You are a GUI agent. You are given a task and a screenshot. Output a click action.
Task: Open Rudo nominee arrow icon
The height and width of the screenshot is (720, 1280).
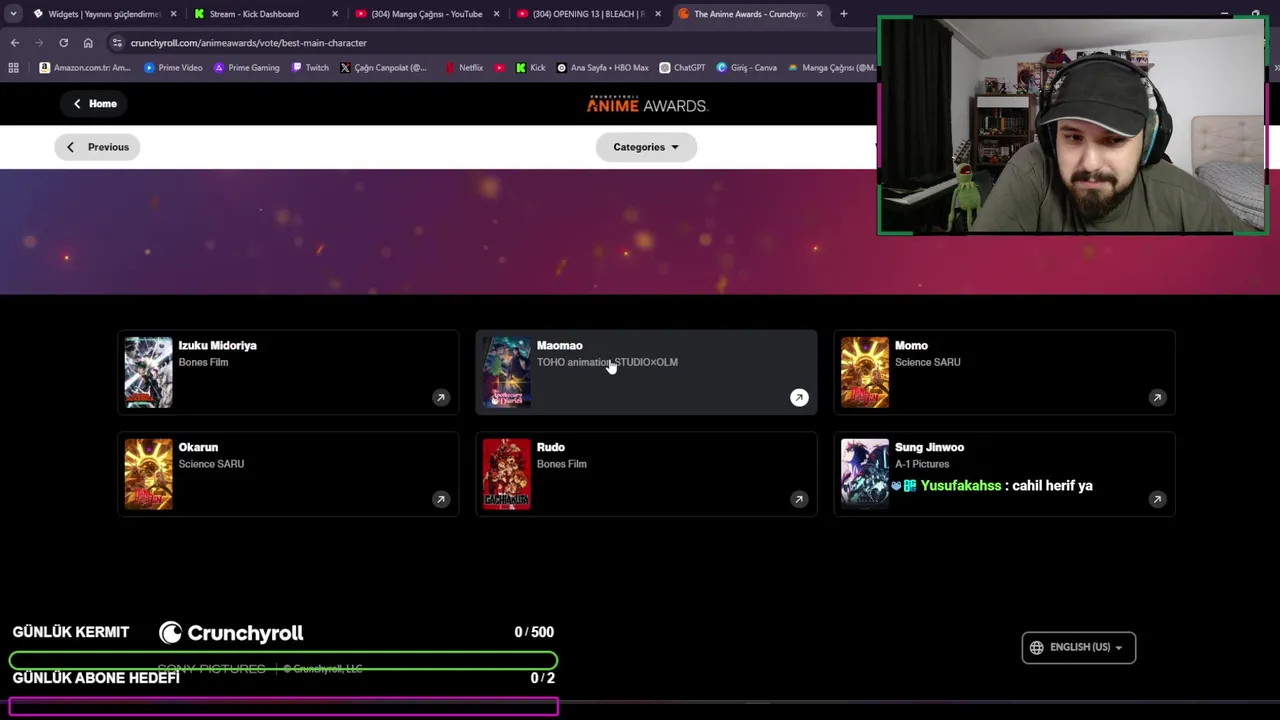(x=799, y=499)
